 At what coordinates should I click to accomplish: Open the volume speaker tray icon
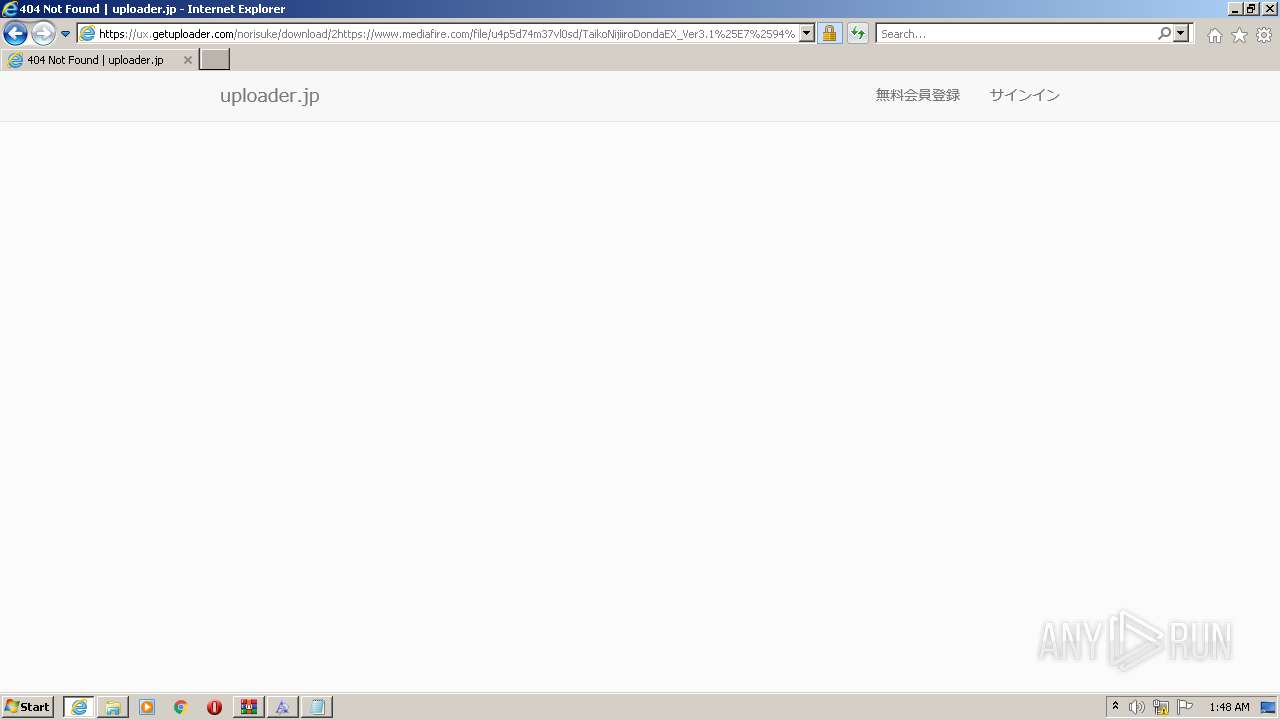click(x=1137, y=707)
